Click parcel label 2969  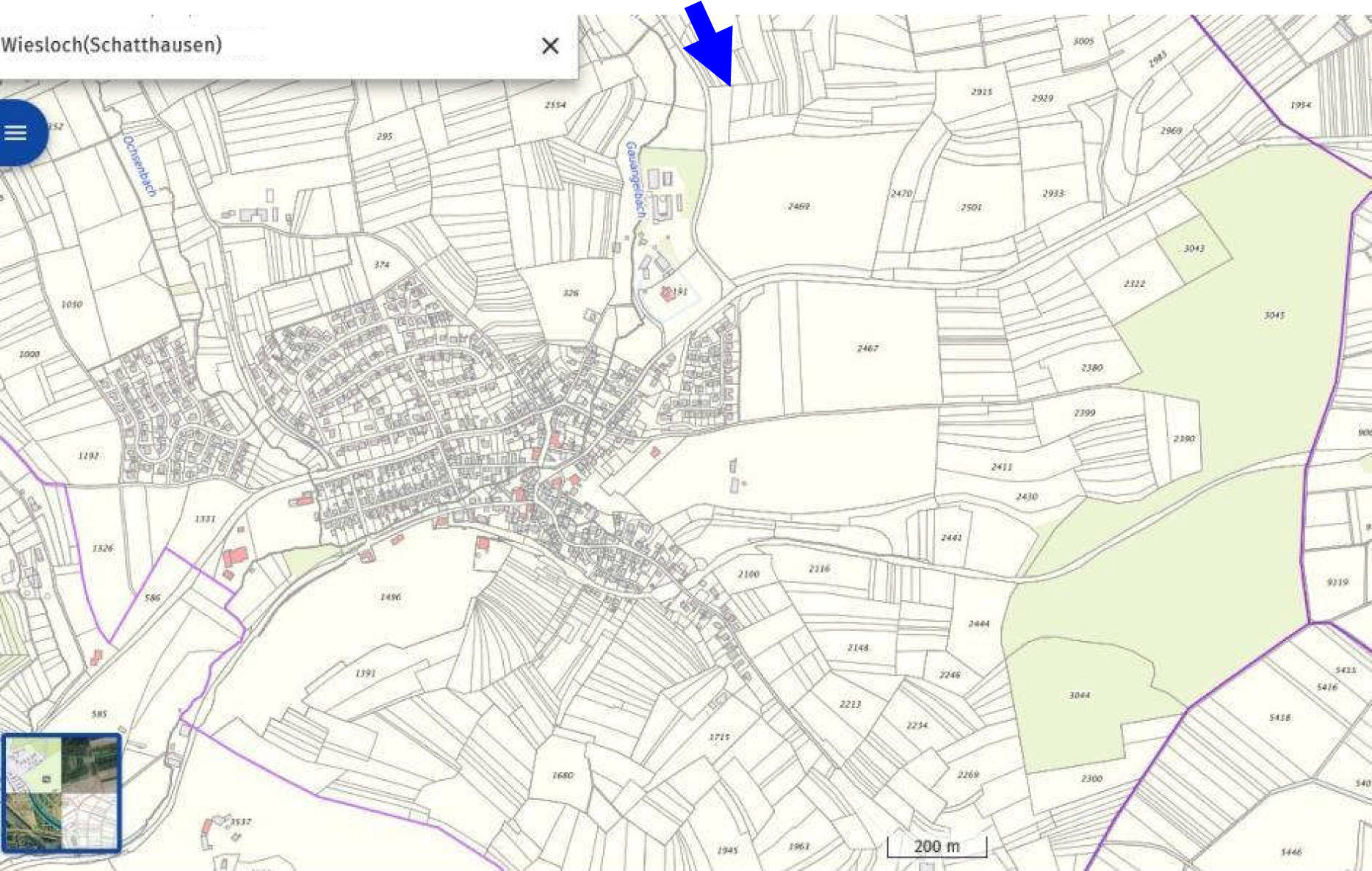click(x=1171, y=130)
